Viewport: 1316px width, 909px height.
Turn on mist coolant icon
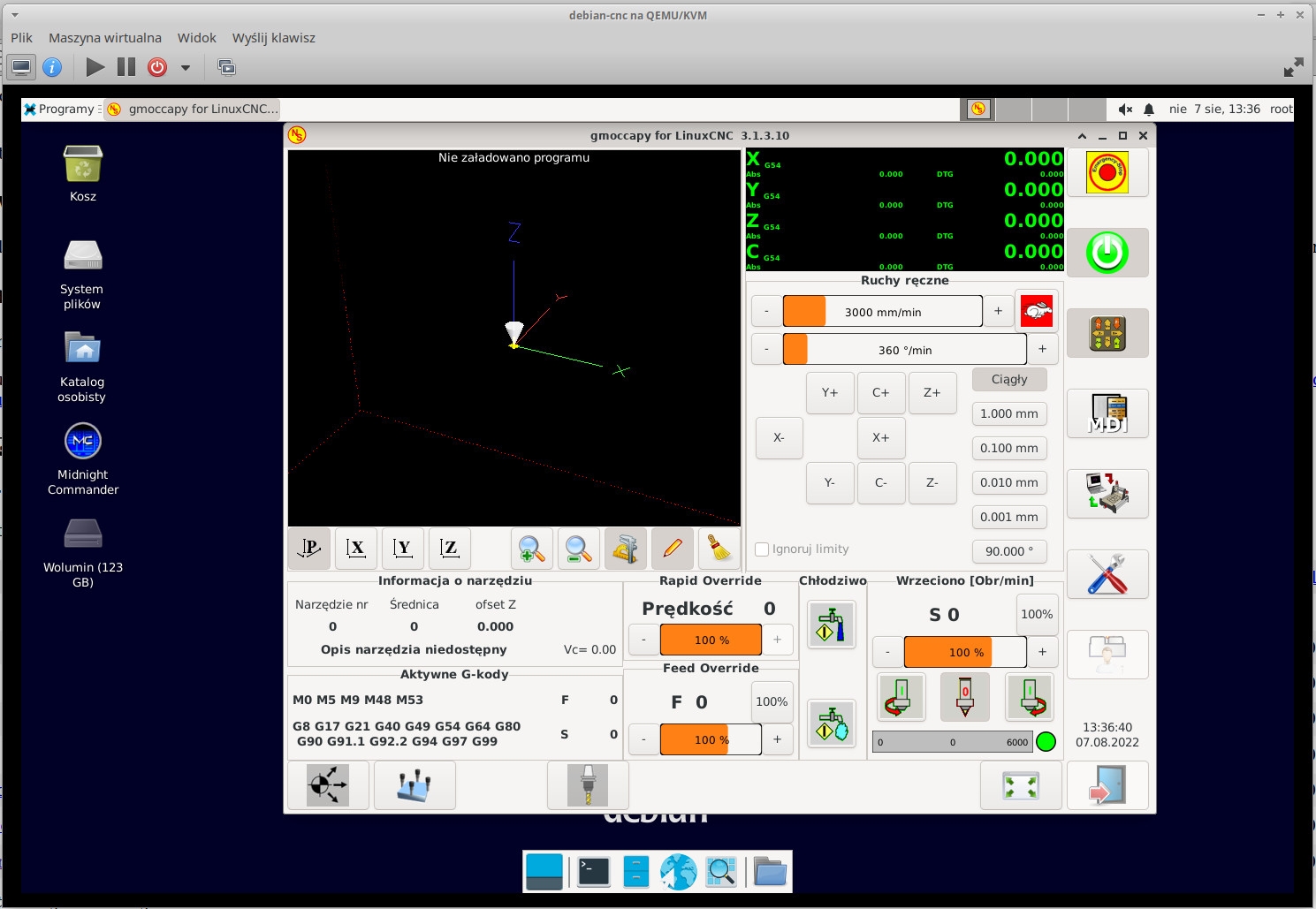point(831,723)
